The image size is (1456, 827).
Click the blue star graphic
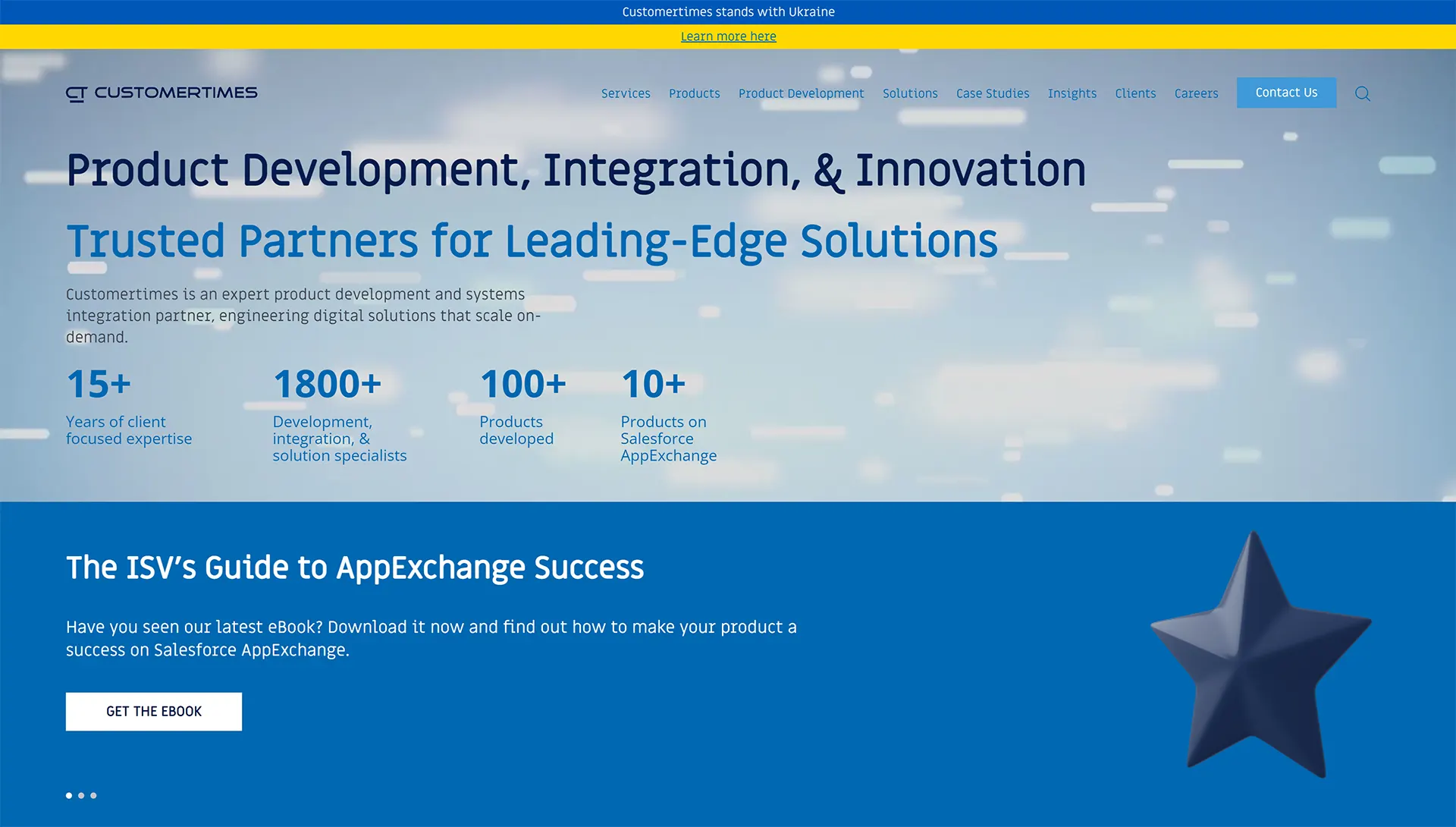(x=1260, y=655)
